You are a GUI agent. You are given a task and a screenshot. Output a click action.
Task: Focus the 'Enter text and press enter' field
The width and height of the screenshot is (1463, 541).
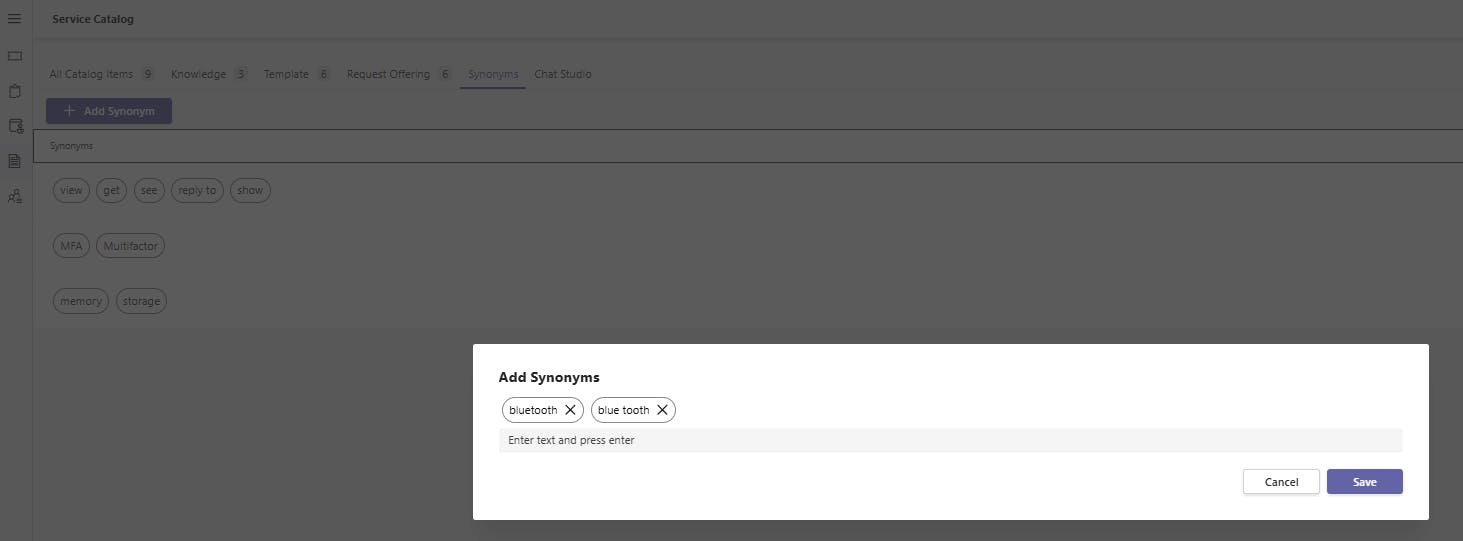tap(950, 440)
